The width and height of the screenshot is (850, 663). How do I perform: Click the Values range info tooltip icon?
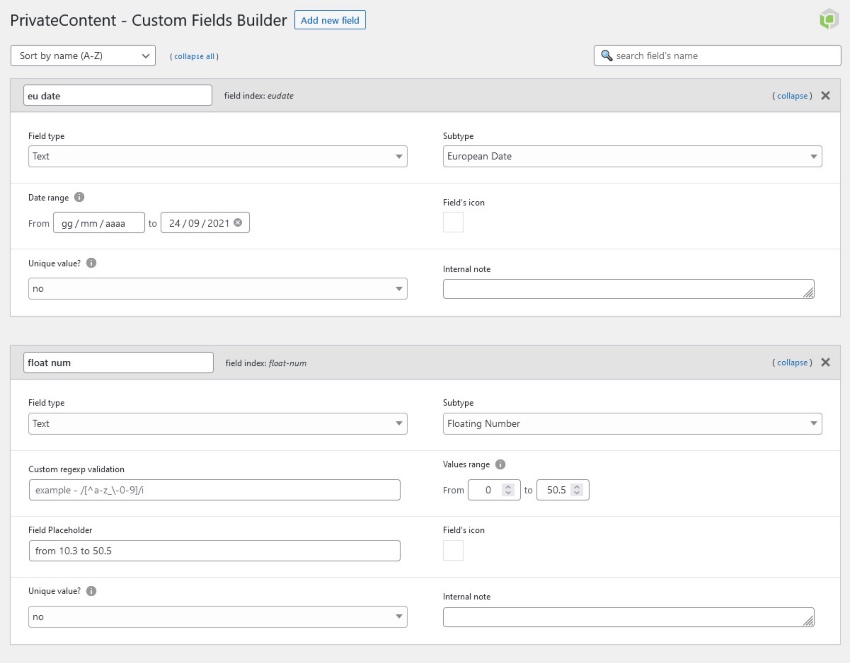tap(498, 464)
